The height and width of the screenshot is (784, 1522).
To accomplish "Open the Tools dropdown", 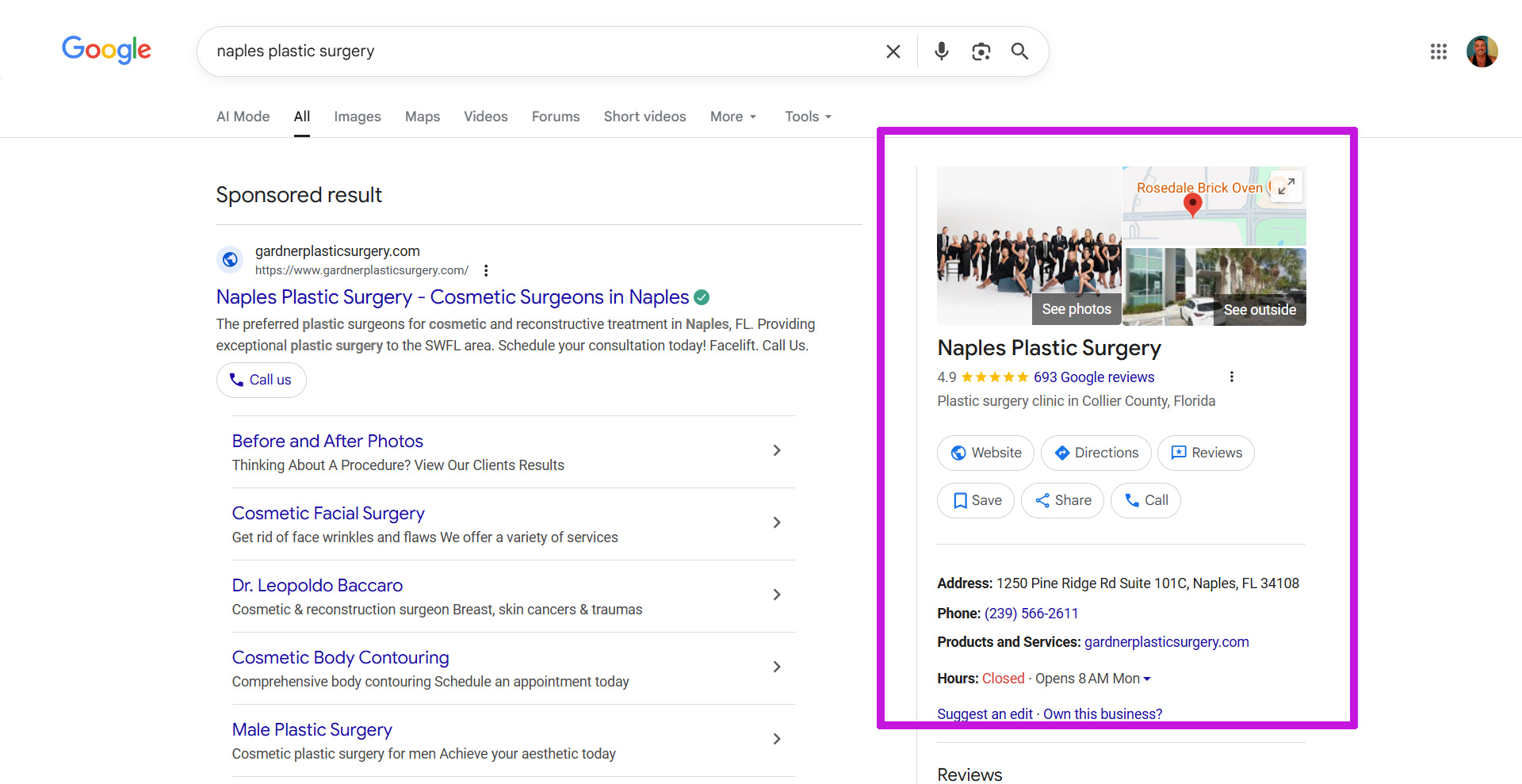I will pyautogui.click(x=808, y=117).
